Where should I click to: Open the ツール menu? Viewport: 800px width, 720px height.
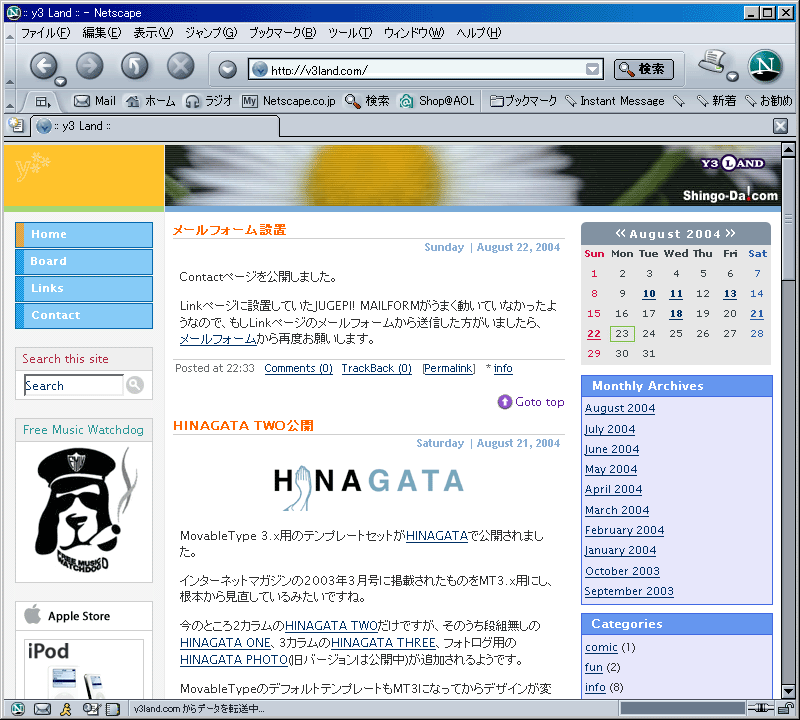point(350,33)
